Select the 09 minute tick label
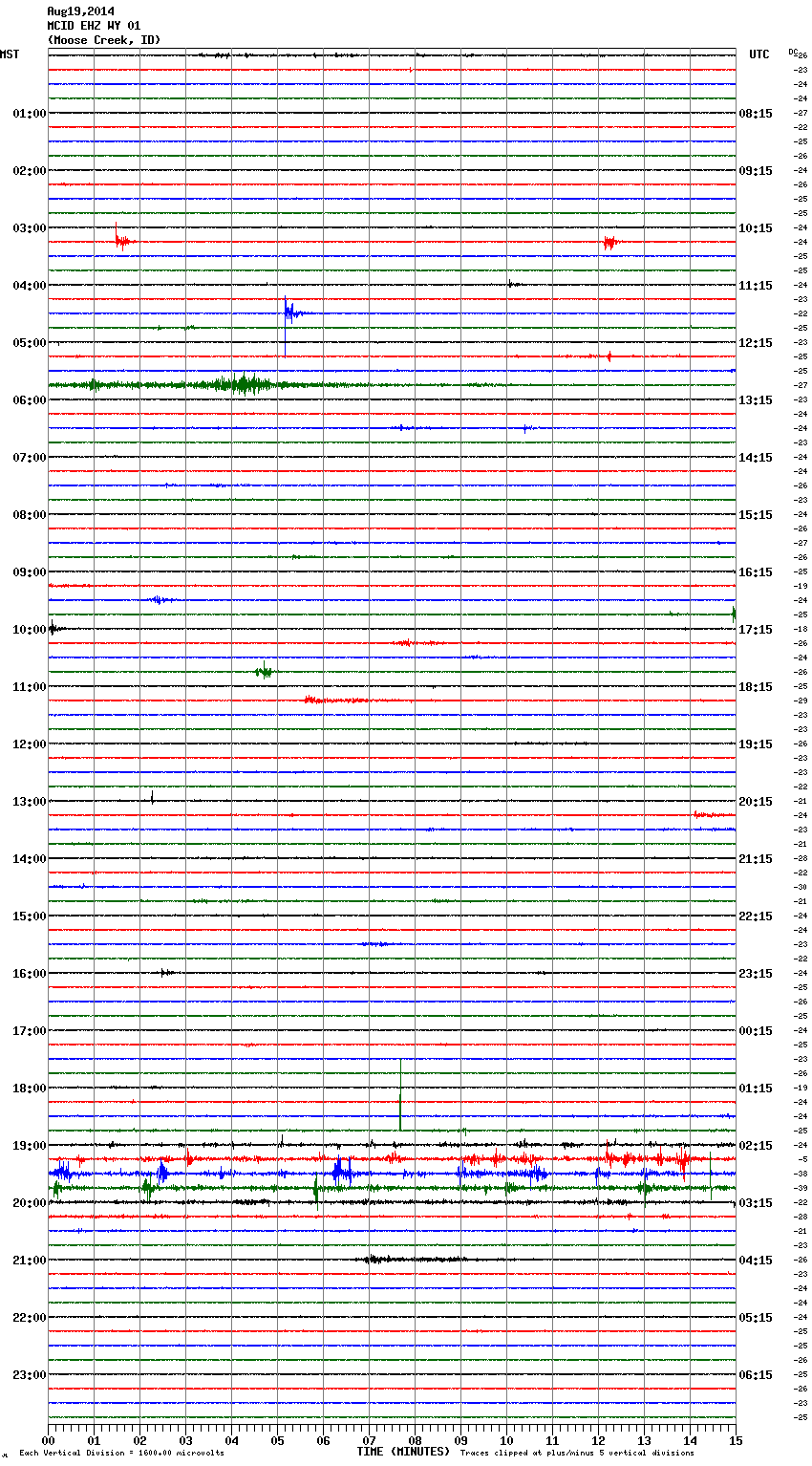This screenshot has width=812, height=1466. pos(460,1440)
